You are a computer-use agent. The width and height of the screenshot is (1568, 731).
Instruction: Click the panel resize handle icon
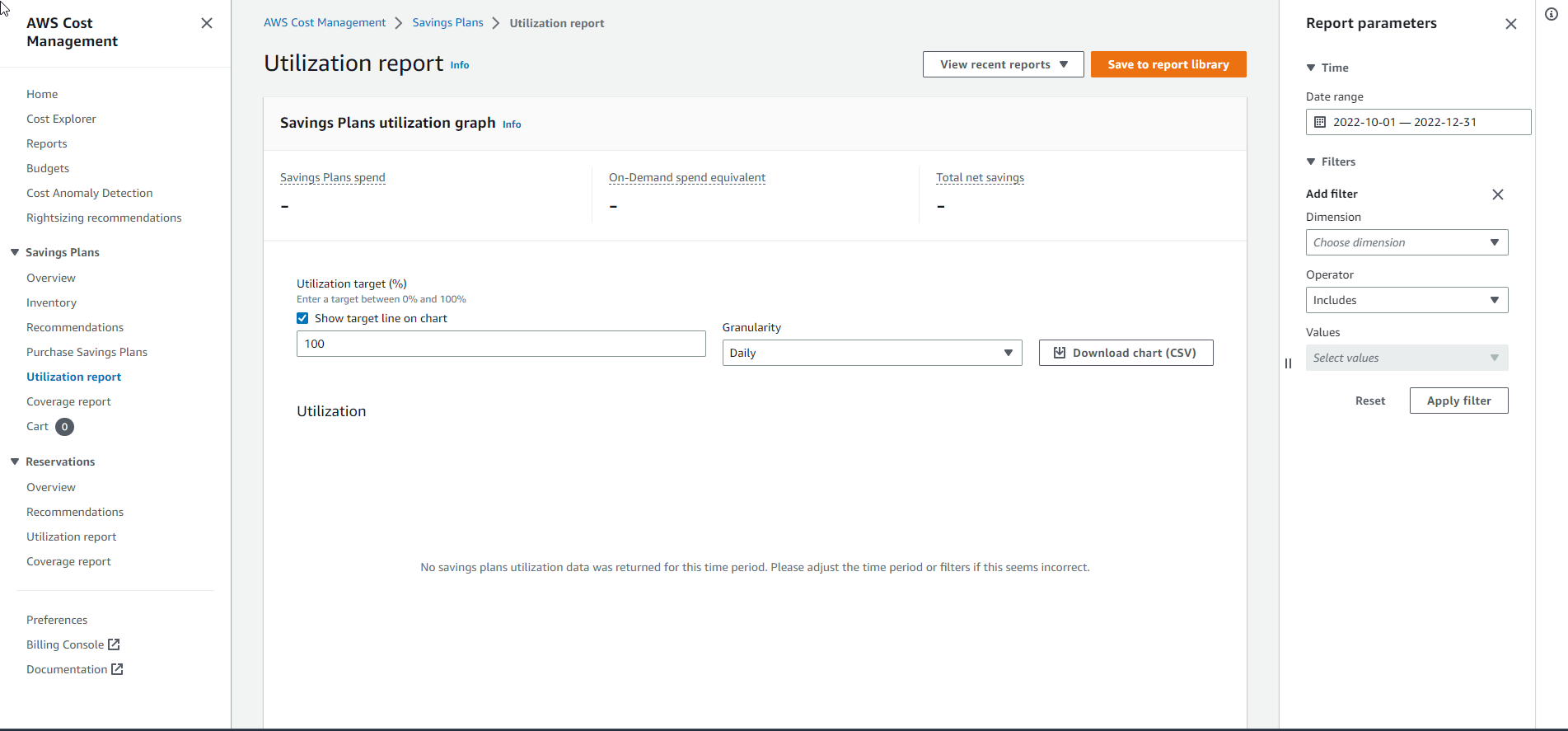(x=1288, y=363)
